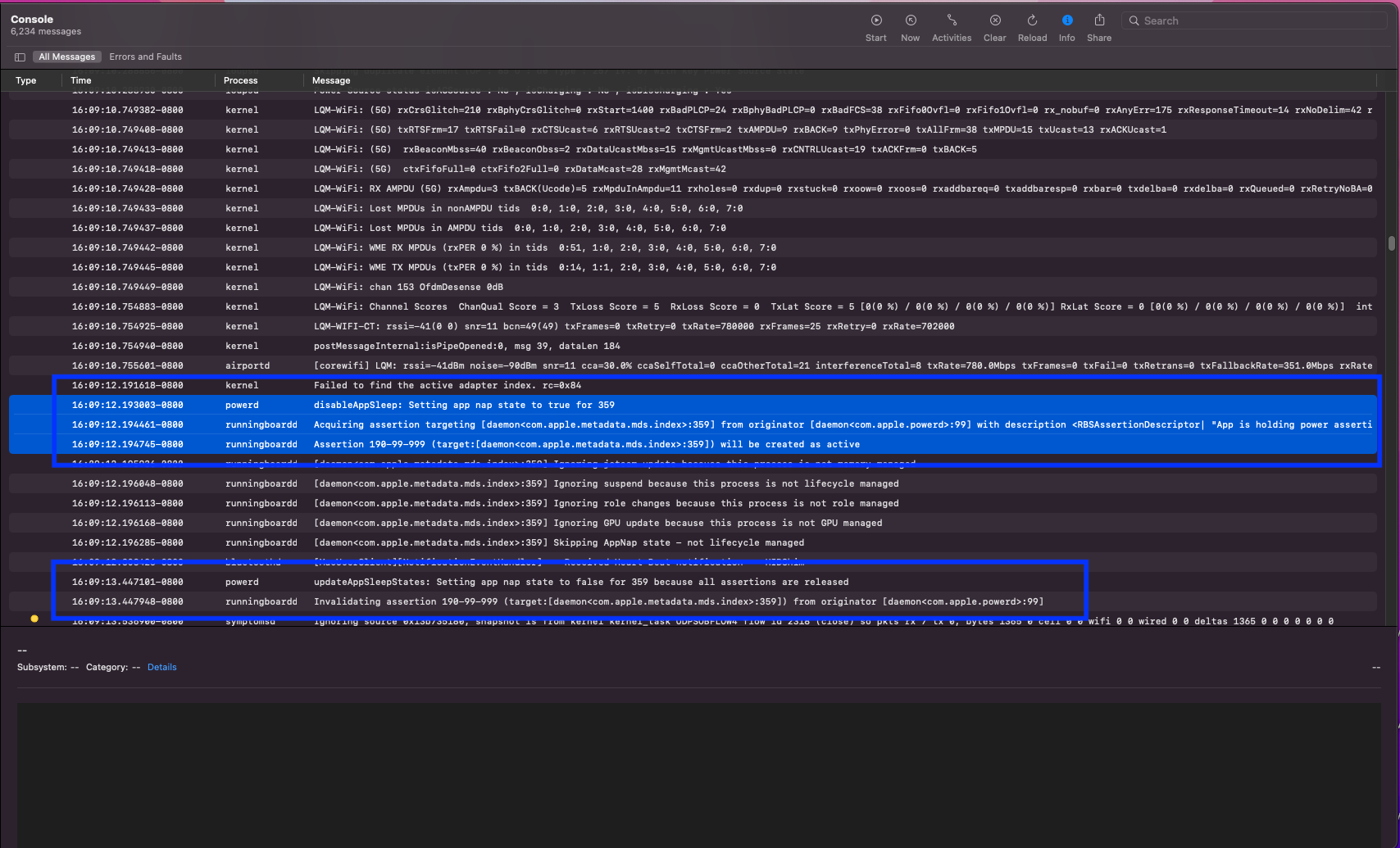The width and height of the screenshot is (1400, 848).
Task: Click runningboardd process at 16:09:12.196113
Action: pyautogui.click(x=261, y=503)
